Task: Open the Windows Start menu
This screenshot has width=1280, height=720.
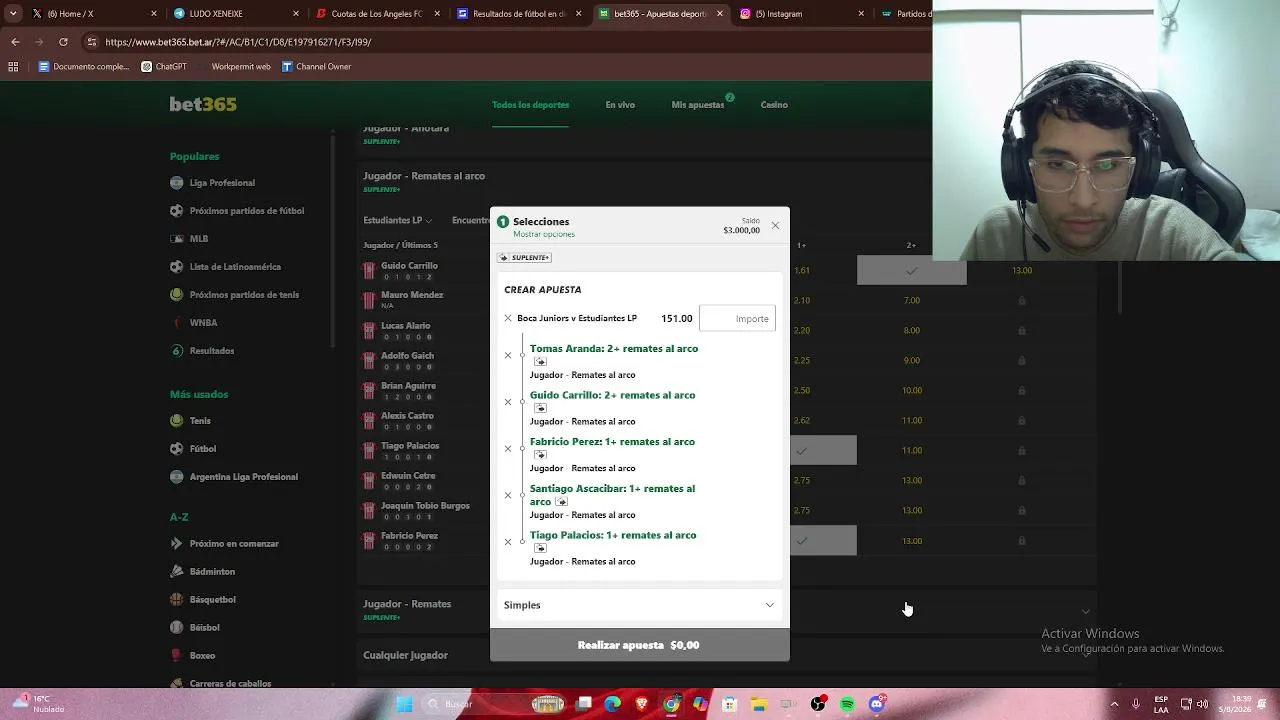Action: point(404,704)
